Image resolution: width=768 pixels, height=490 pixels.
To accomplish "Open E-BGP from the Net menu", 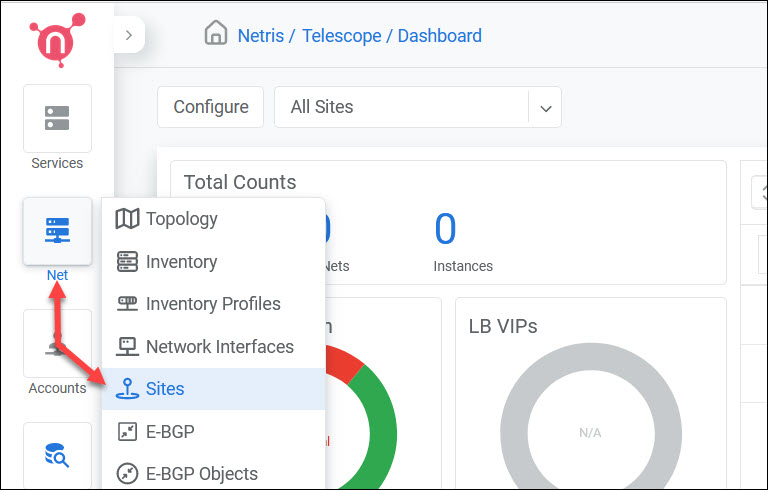I will pos(214,431).
